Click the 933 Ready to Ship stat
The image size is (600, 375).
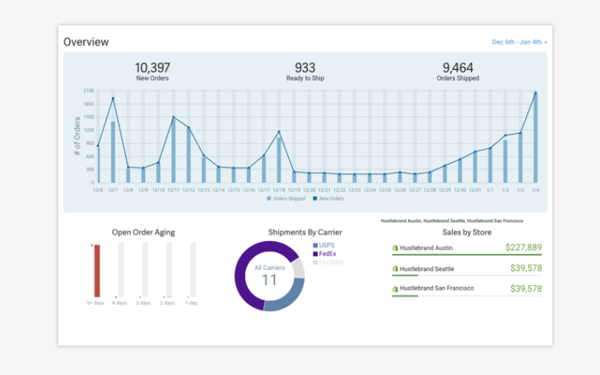305,72
